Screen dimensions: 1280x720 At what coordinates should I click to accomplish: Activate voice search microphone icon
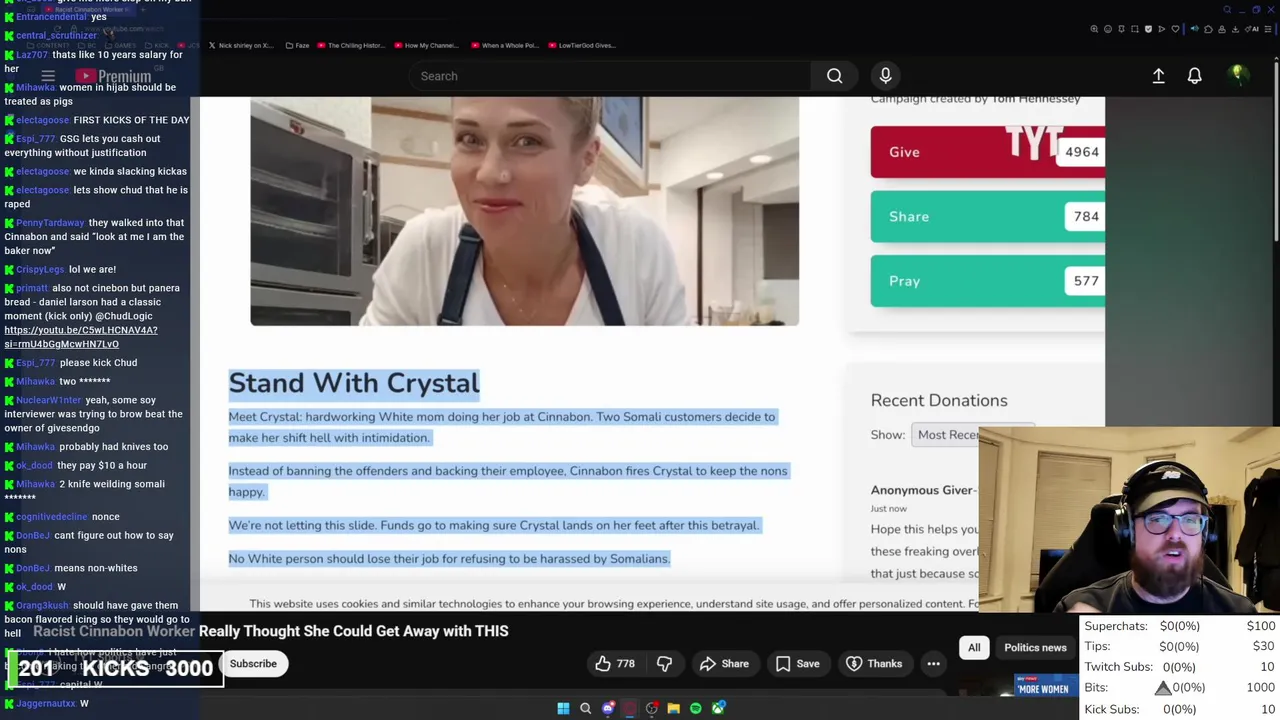pyautogui.click(x=885, y=76)
